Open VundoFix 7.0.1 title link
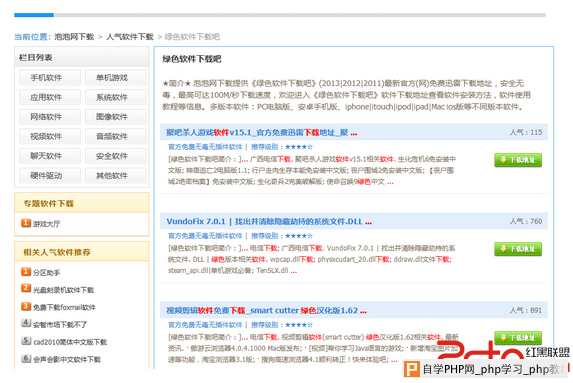Image resolution: width=573 pixels, height=383 pixels. 269,221
